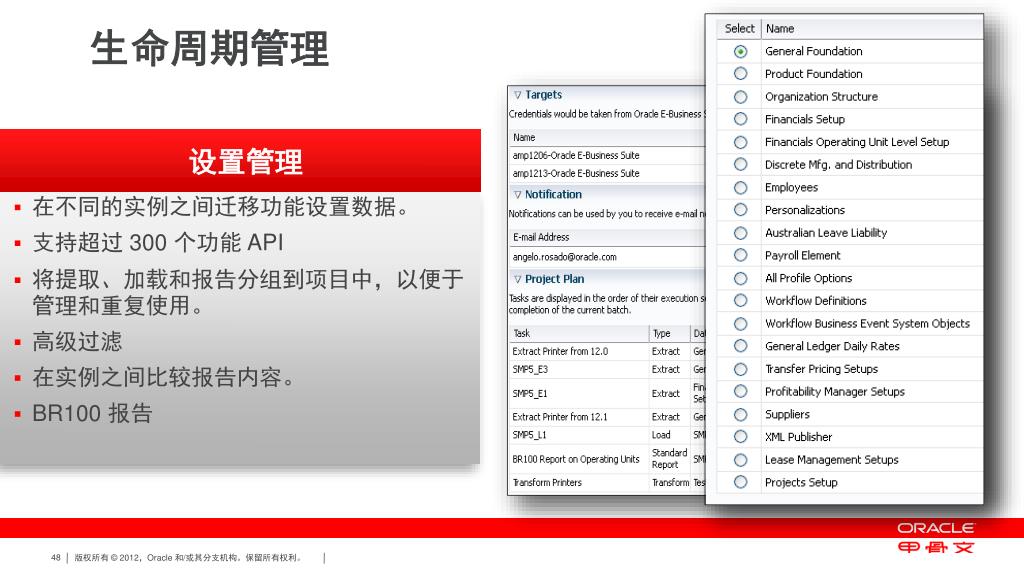Click the angelo.rosado@oracle.com e-mail address
Viewport: 1024px width, 576px height.
(x=564, y=257)
